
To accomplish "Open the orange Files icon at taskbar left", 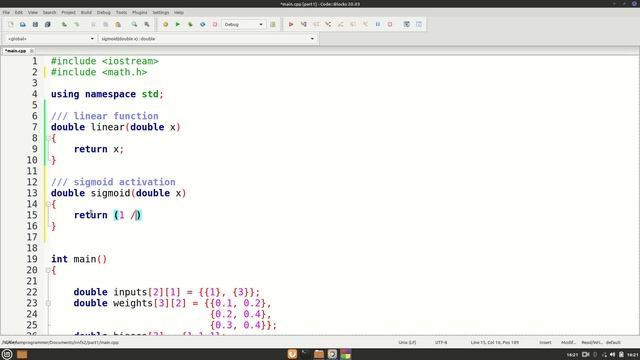I will pos(22,354).
